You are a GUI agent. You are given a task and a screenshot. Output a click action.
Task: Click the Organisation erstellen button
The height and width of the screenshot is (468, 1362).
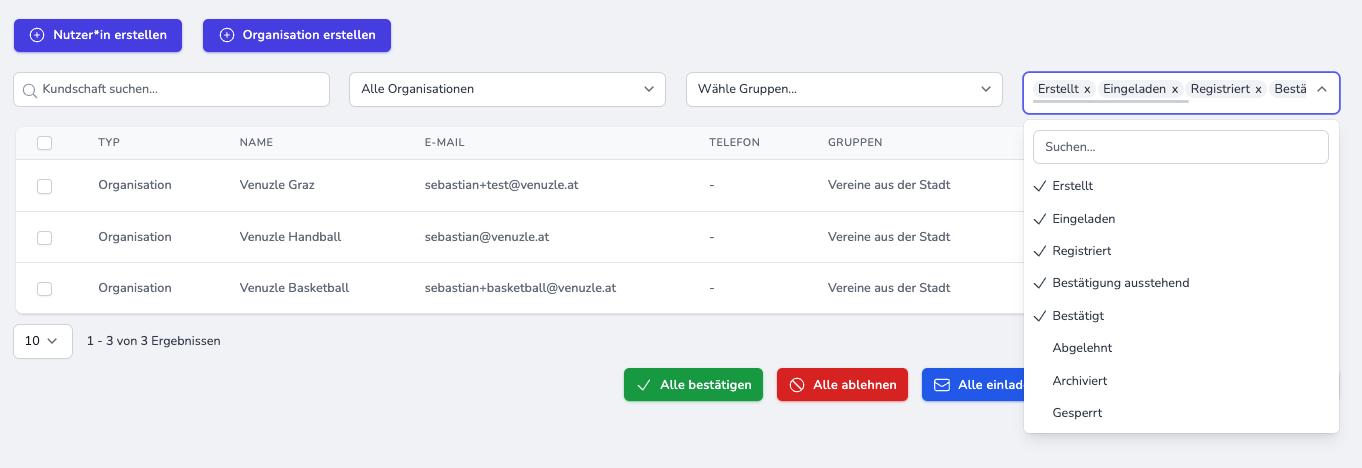297,35
